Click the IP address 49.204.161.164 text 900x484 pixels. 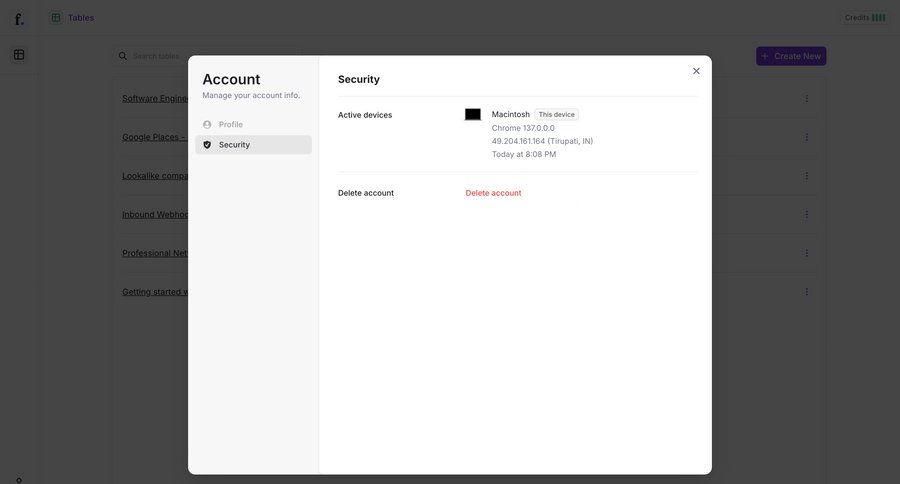[518, 141]
